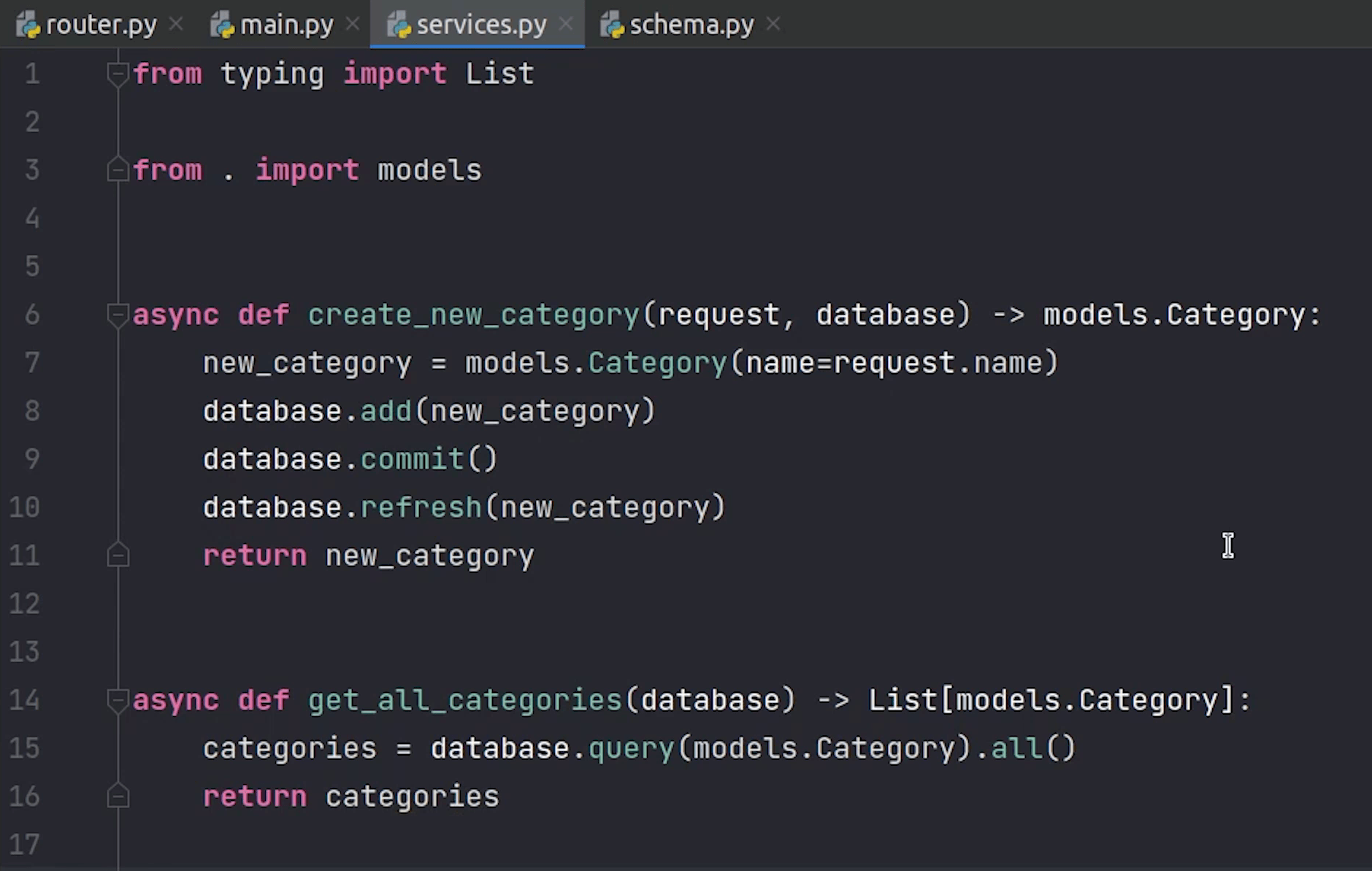Close the services.py tab
This screenshot has width=1372, height=871.
[x=566, y=25]
